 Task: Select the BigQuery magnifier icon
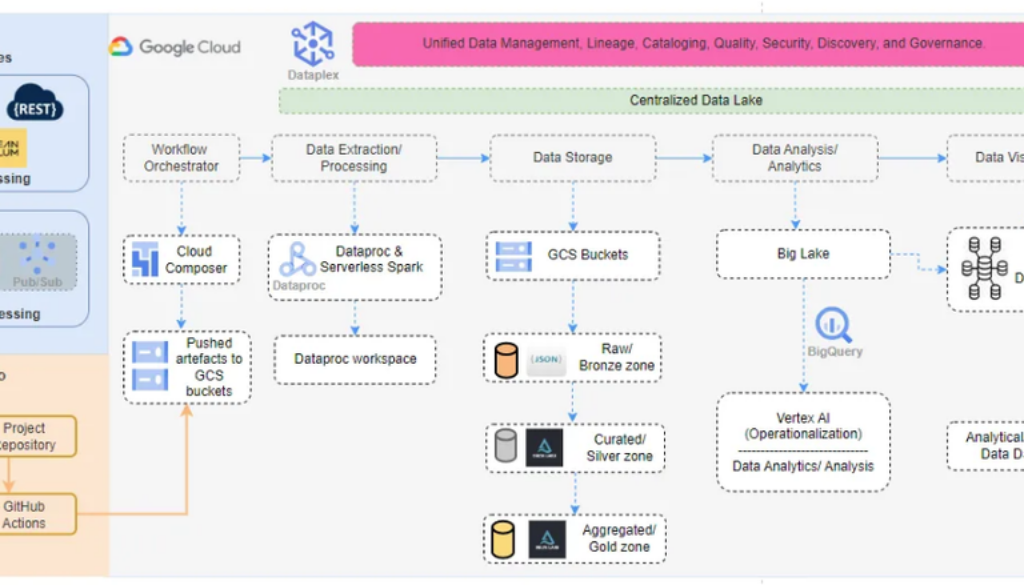tap(832, 325)
